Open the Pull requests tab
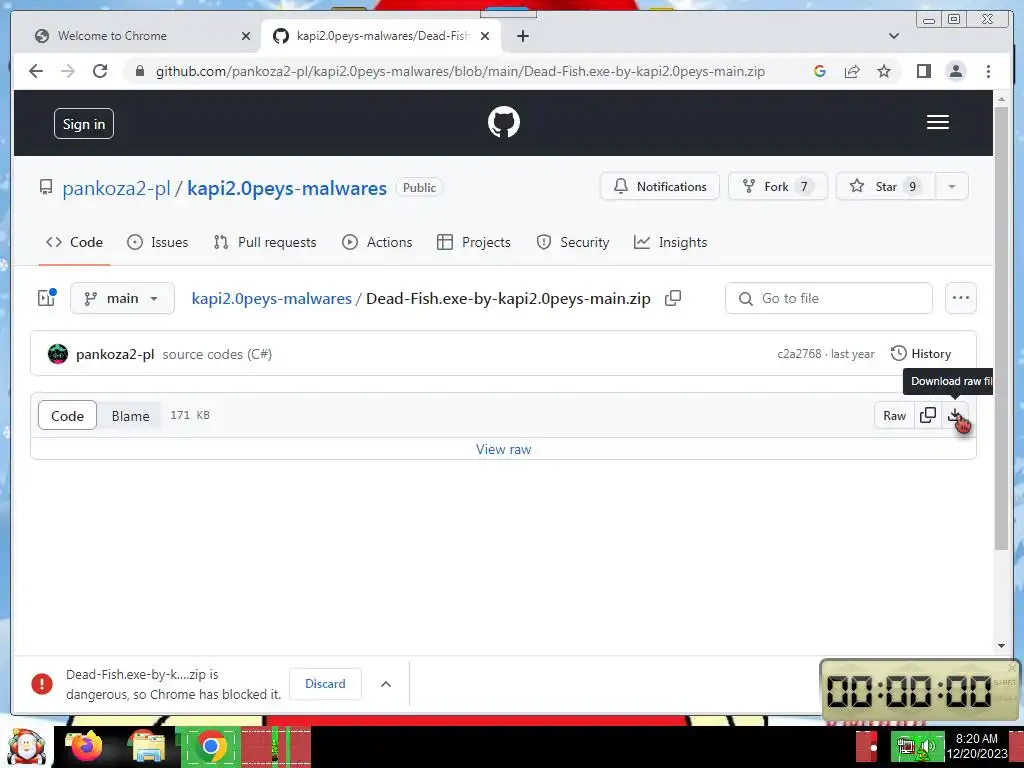This screenshot has height=768, width=1024. (x=265, y=242)
